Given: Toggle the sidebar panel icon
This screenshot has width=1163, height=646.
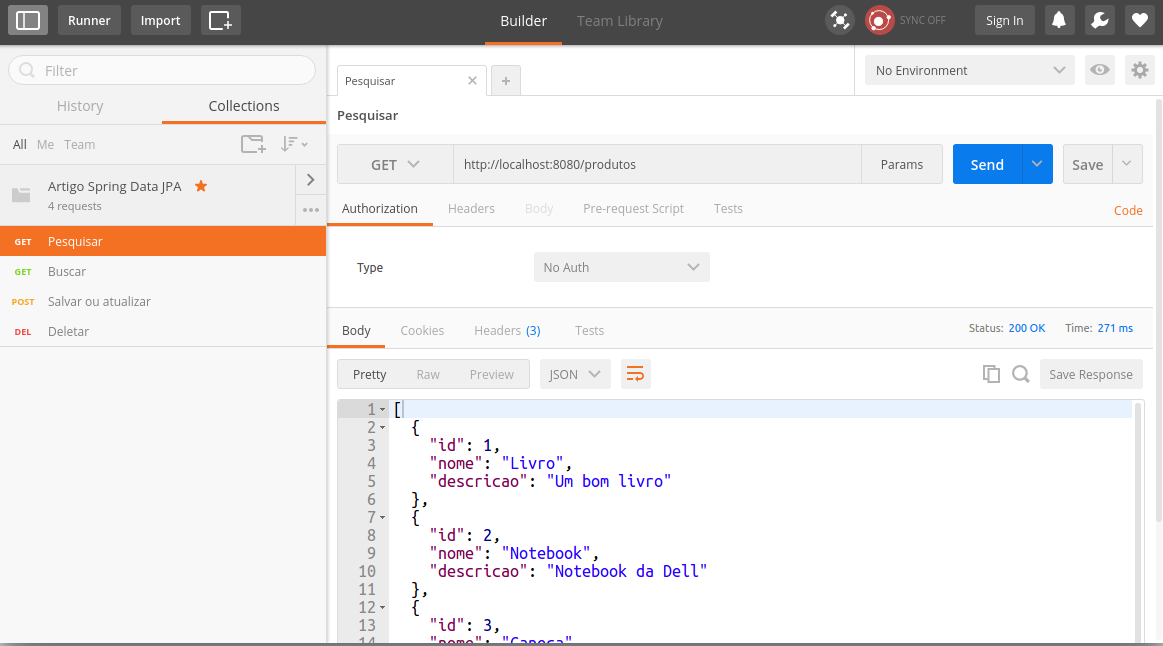Looking at the screenshot, I should (28, 20).
